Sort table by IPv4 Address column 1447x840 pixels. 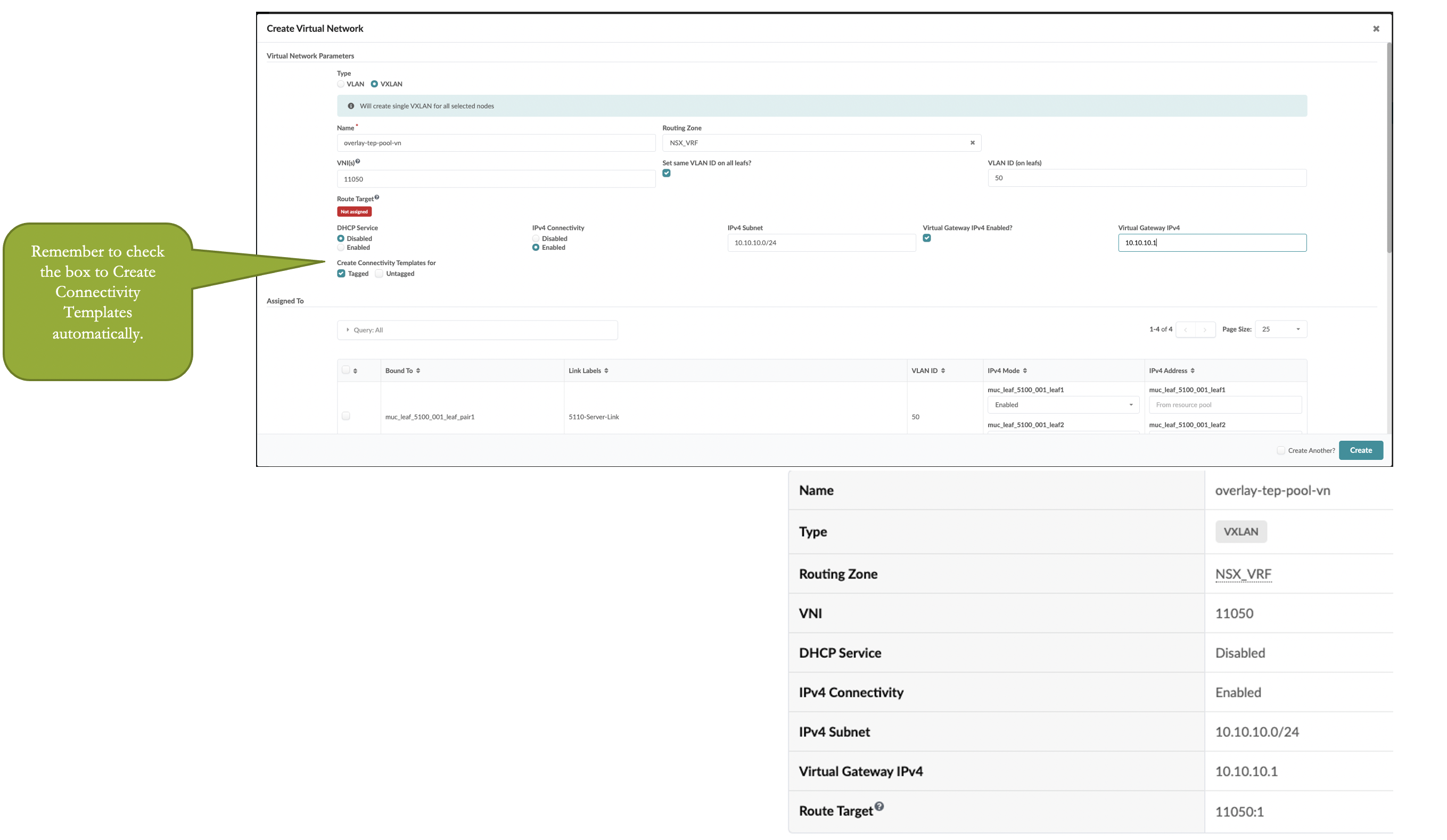pos(1193,371)
